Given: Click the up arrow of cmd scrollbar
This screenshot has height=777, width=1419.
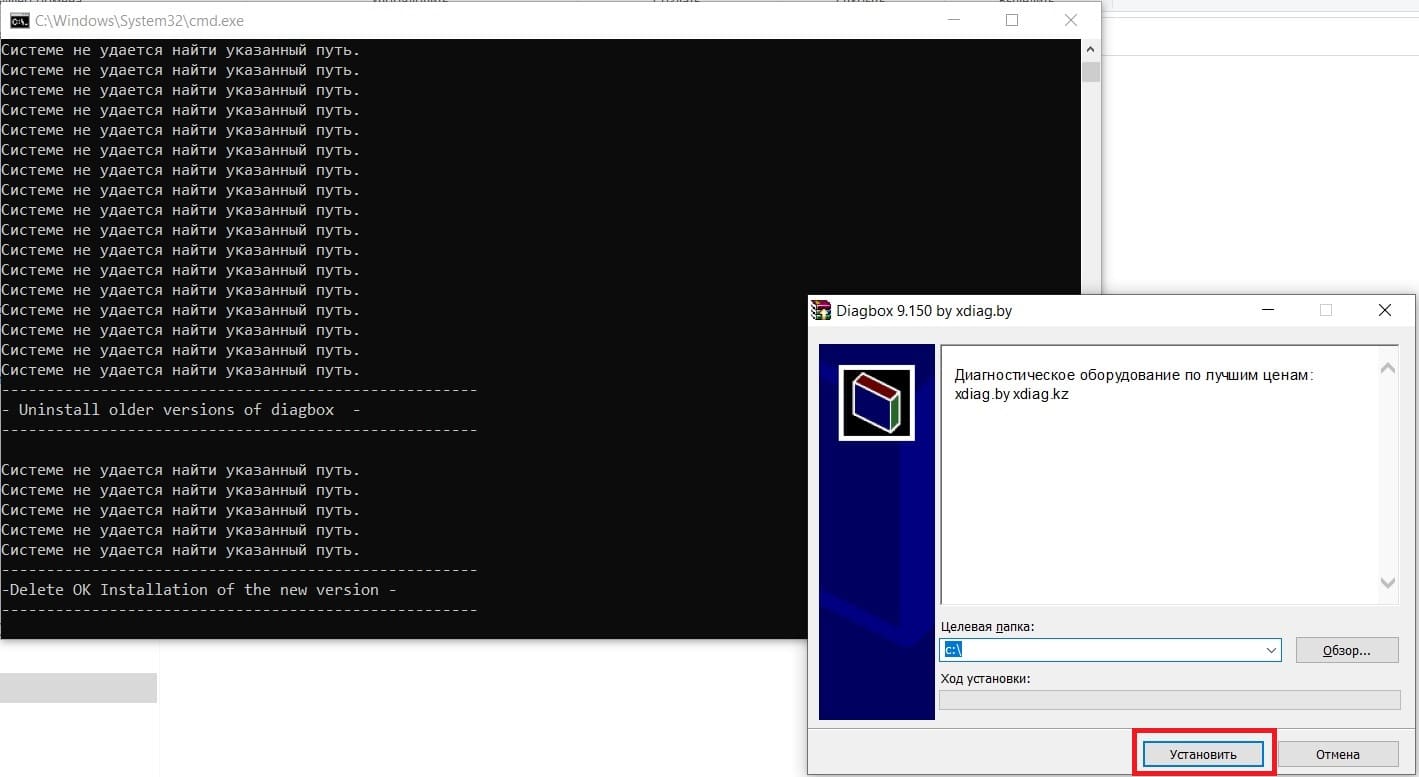Looking at the screenshot, I should pos(1090,49).
